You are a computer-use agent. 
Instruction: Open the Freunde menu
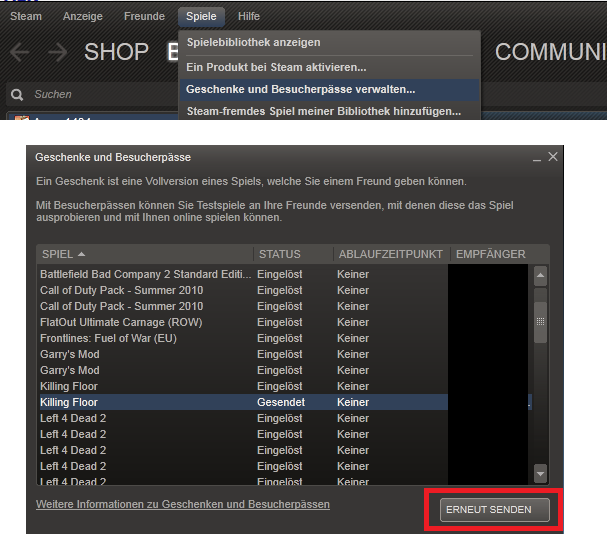click(x=144, y=16)
